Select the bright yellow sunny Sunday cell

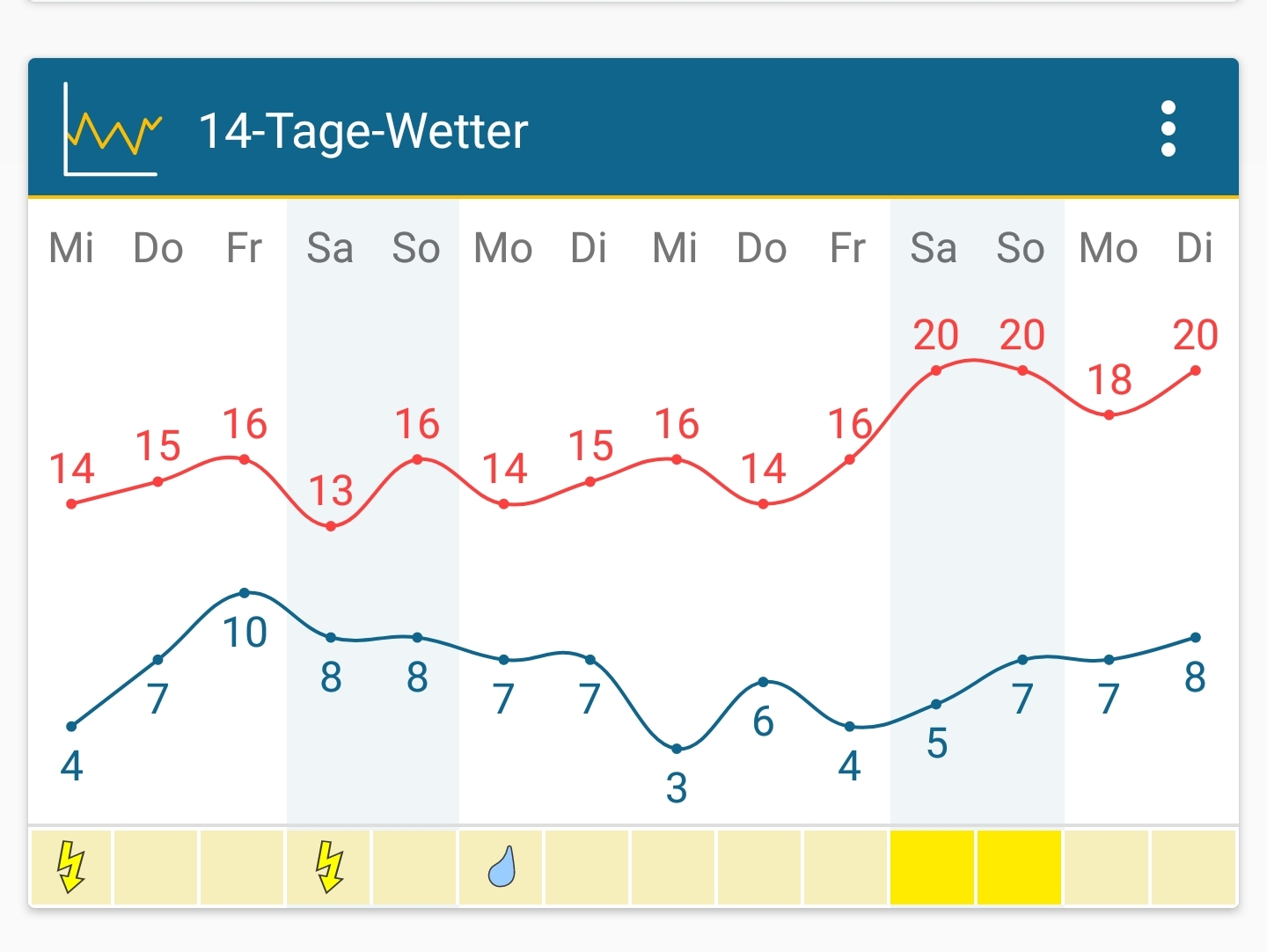(1019, 867)
